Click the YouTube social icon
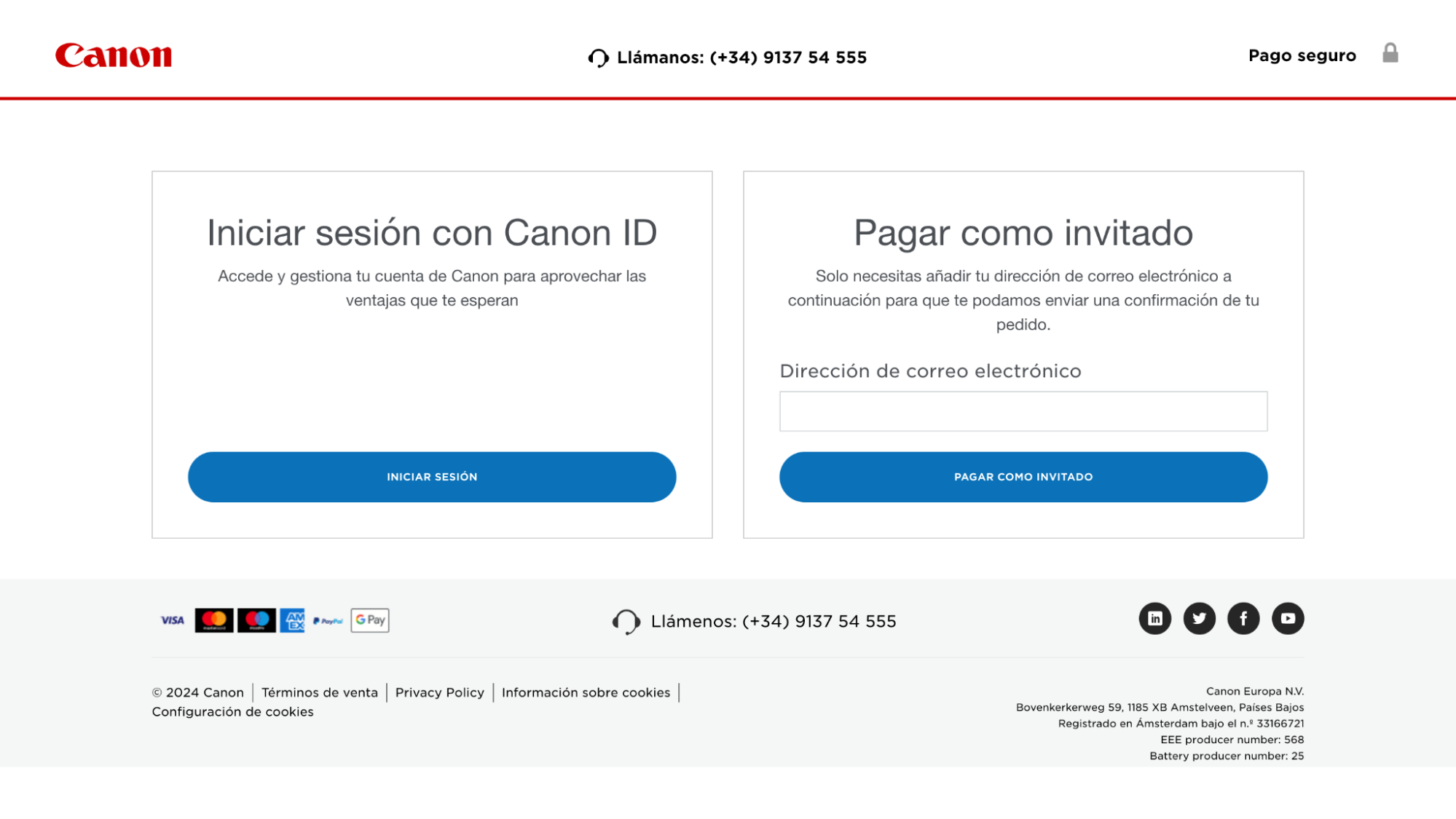Viewport: 1456px width, 819px height. click(x=1288, y=618)
